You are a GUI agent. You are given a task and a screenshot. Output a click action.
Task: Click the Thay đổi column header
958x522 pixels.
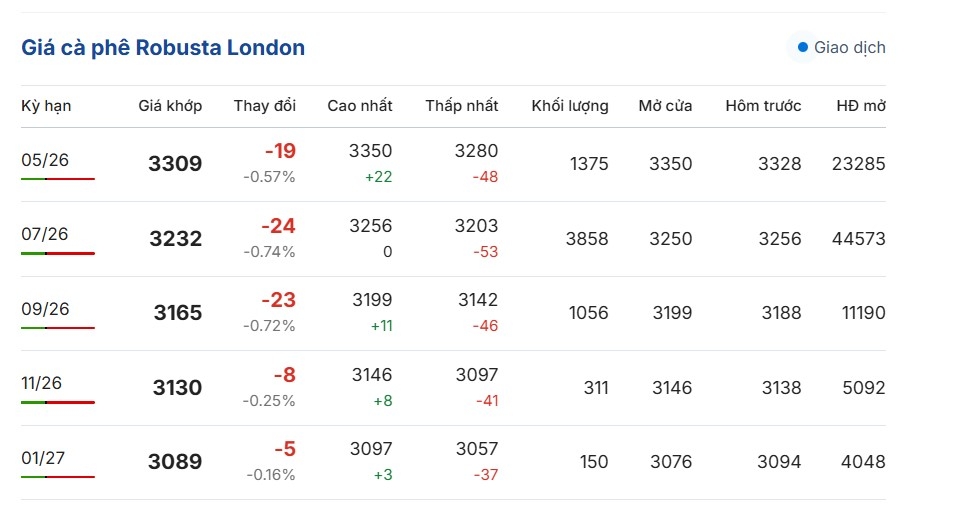click(265, 106)
